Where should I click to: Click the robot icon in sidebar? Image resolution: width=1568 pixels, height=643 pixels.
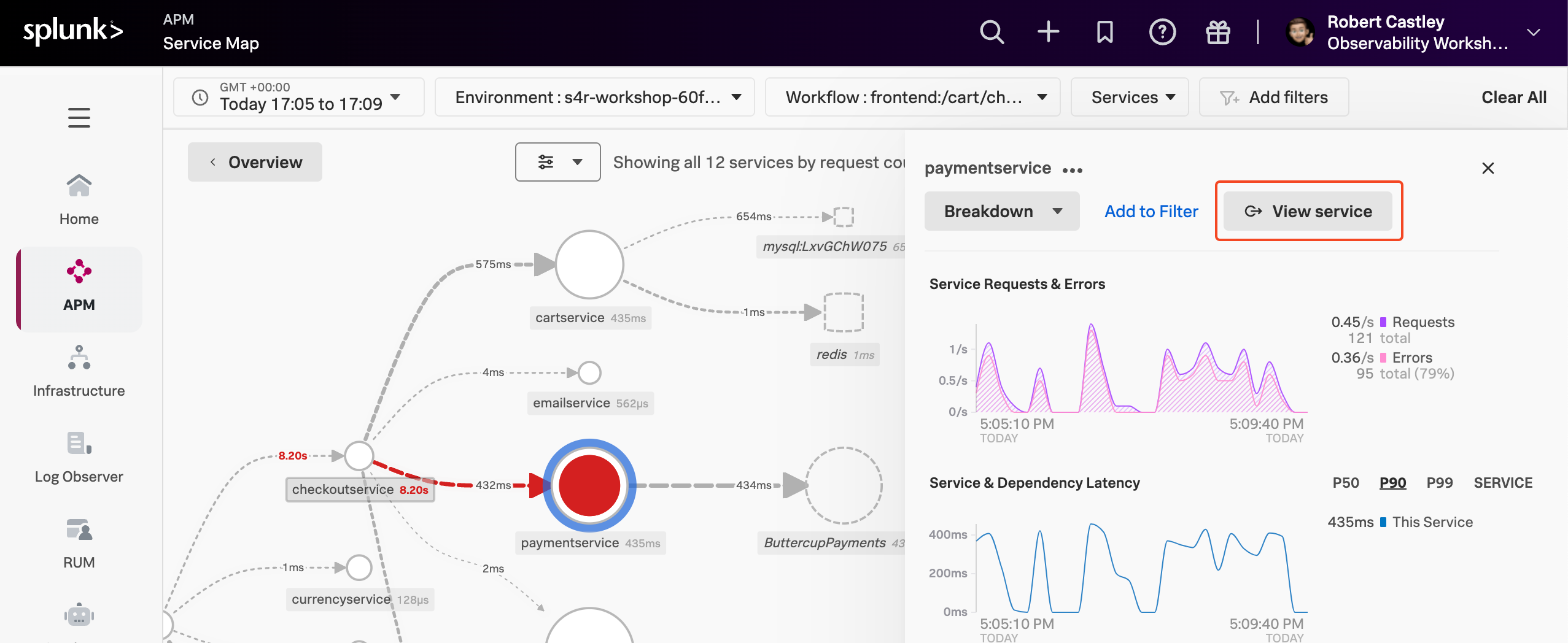pyautogui.click(x=79, y=615)
